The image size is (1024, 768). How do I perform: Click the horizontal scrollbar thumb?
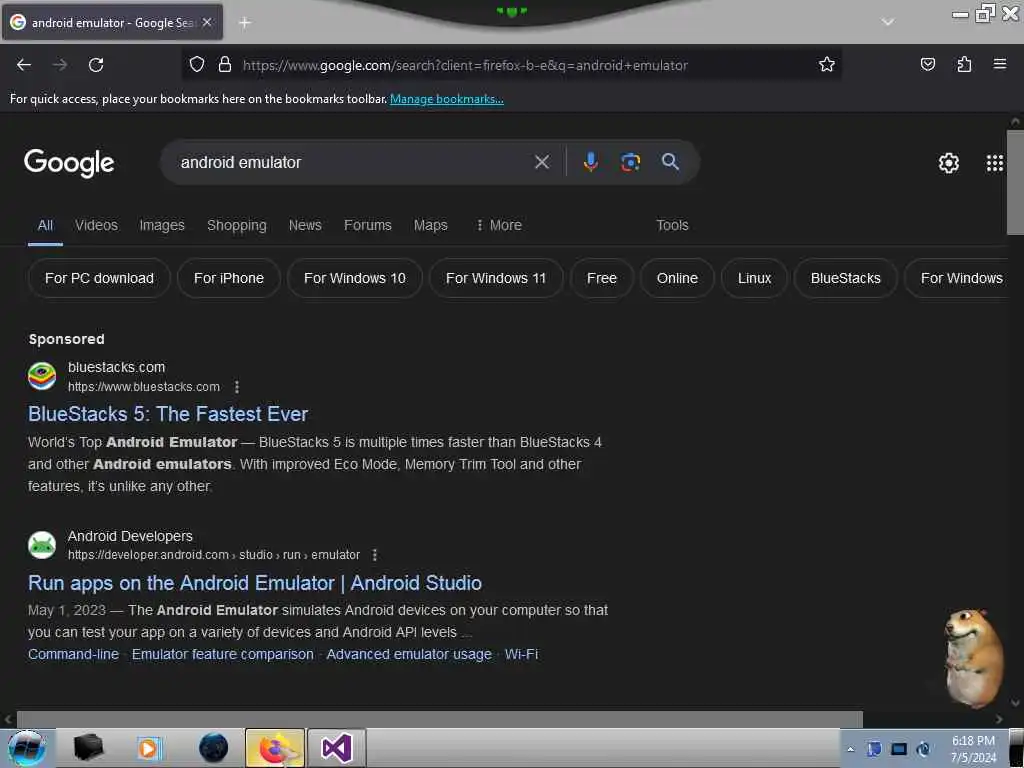440,719
